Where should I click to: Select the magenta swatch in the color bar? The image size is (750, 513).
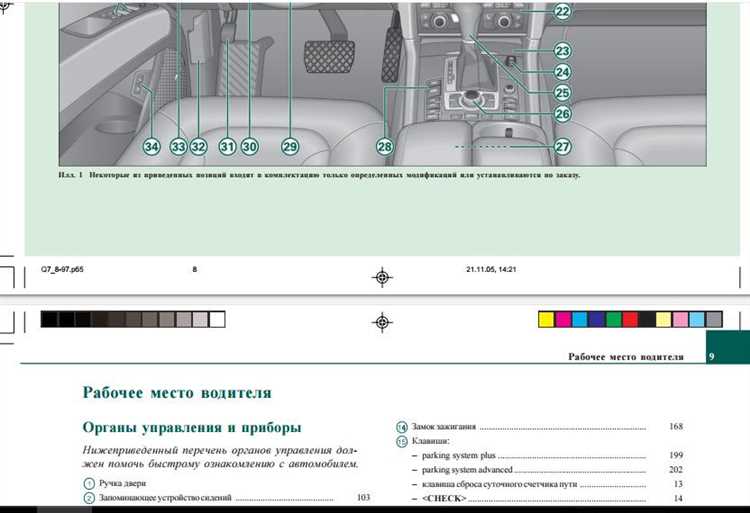point(563,320)
